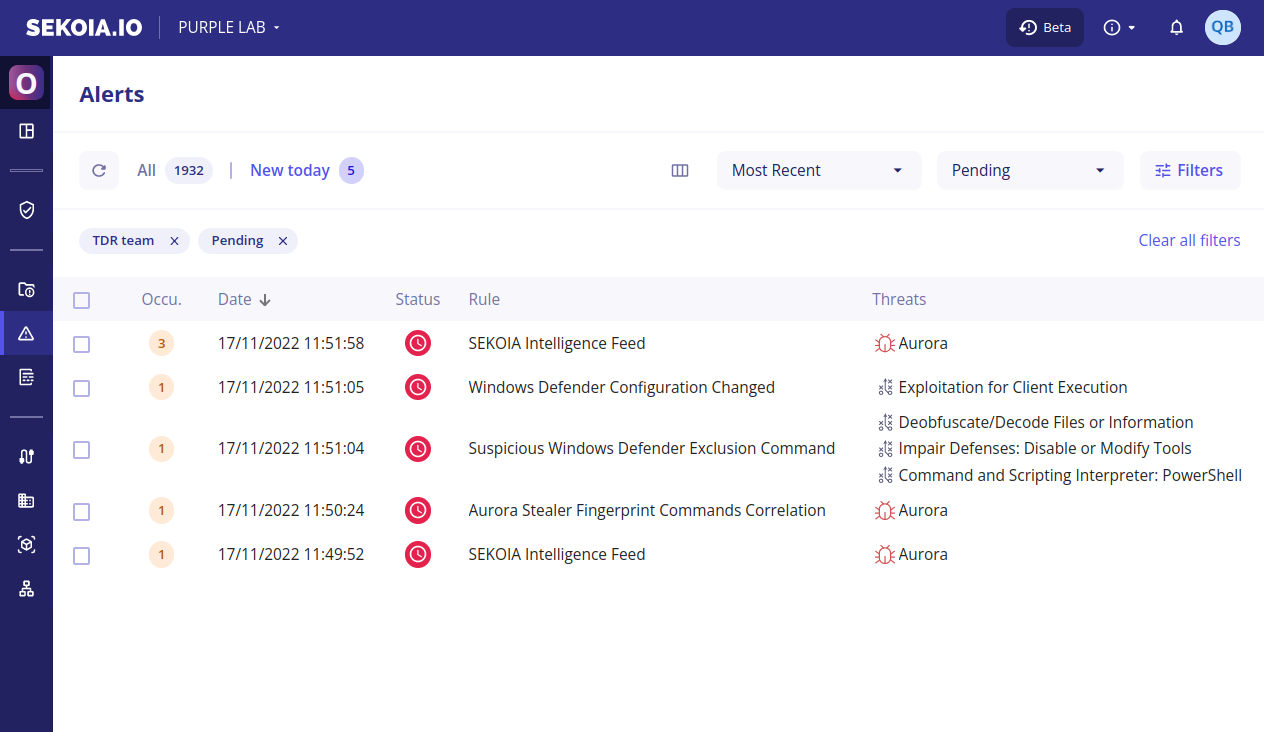Open the Most Recent sort dropdown
Image resolution: width=1264 pixels, height=732 pixels.
click(818, 170)
